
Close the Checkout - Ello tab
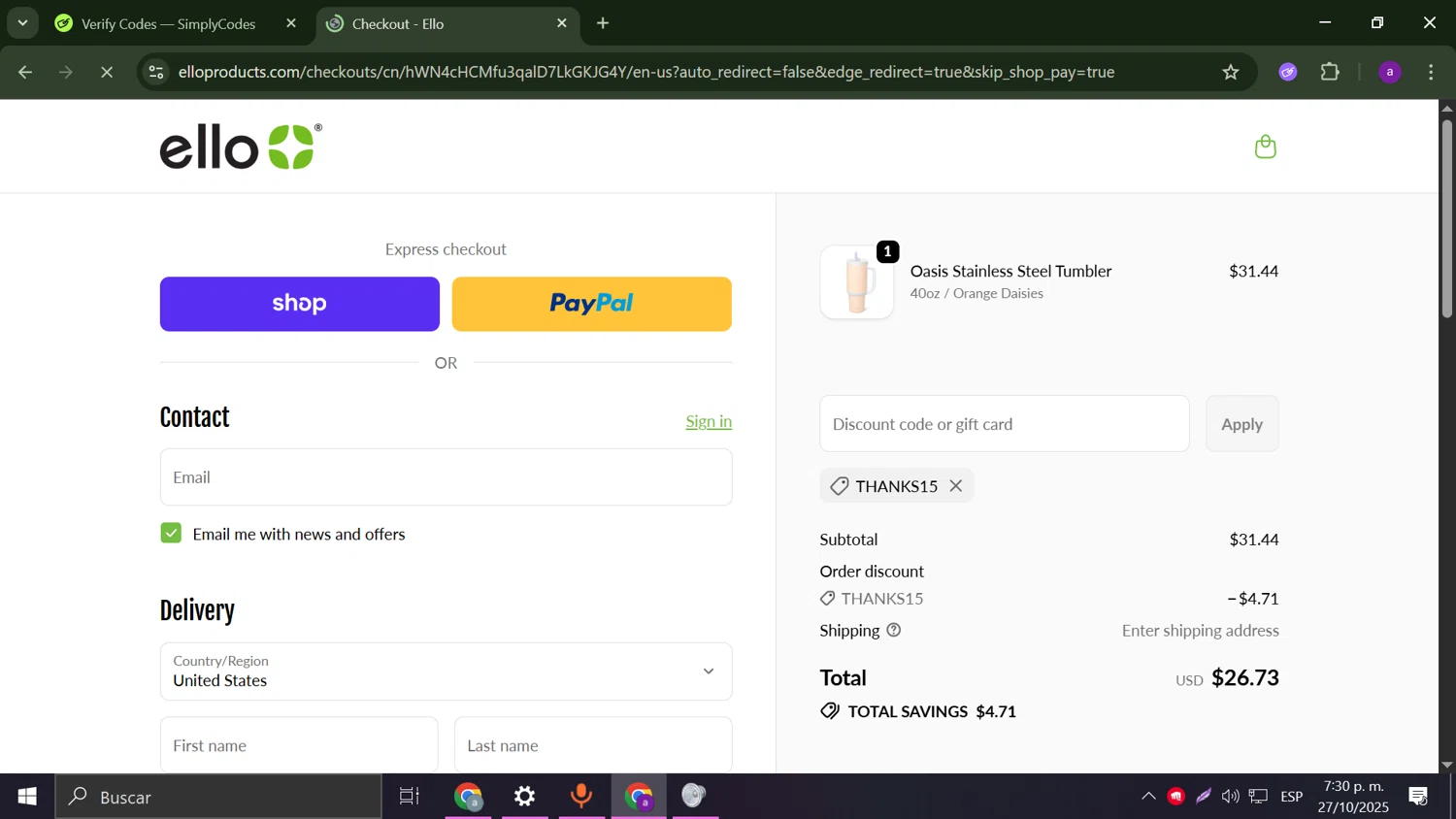[x=562, y=23]
